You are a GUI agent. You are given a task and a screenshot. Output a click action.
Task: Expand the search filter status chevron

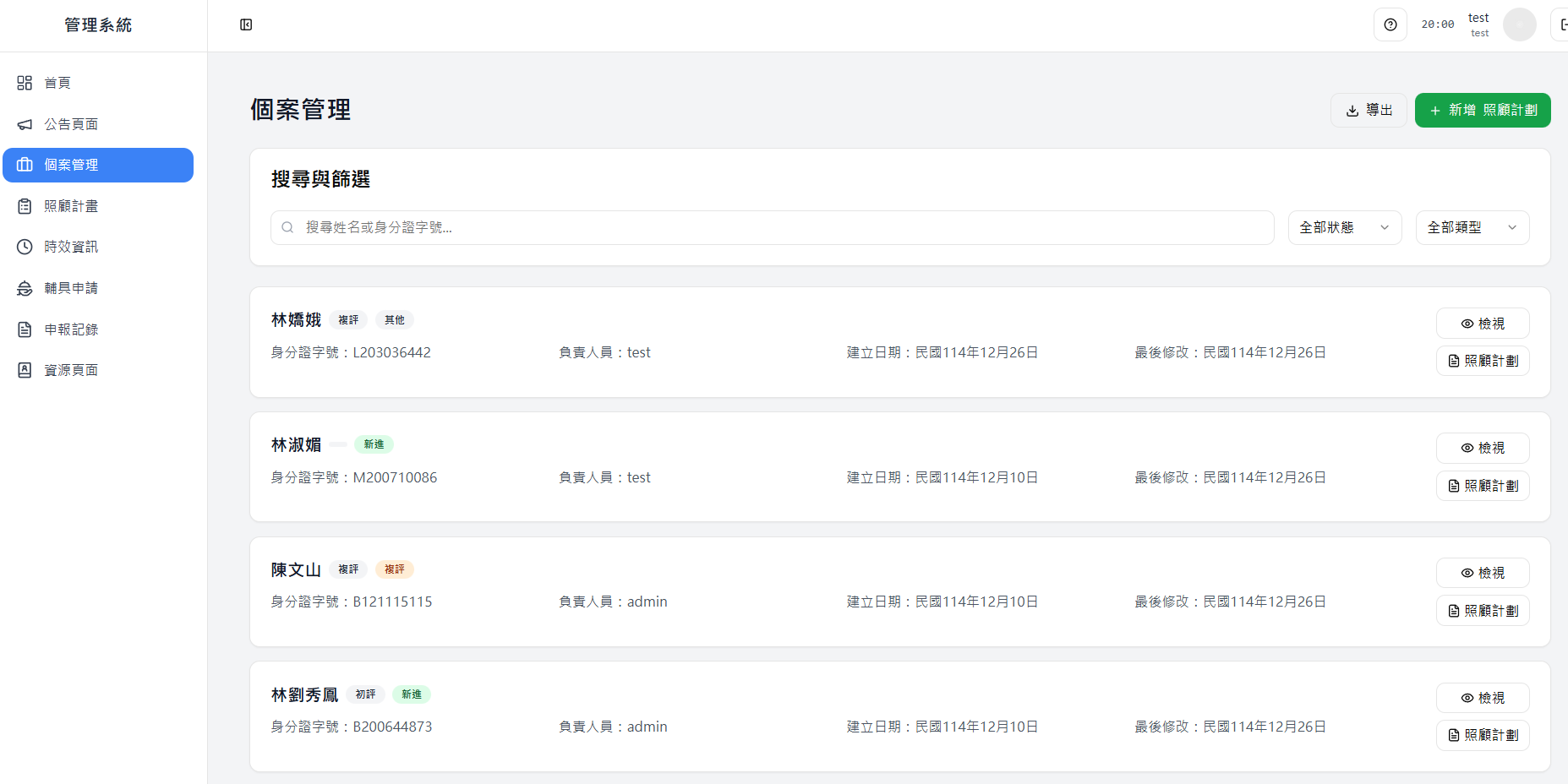tap(1385, 227)
